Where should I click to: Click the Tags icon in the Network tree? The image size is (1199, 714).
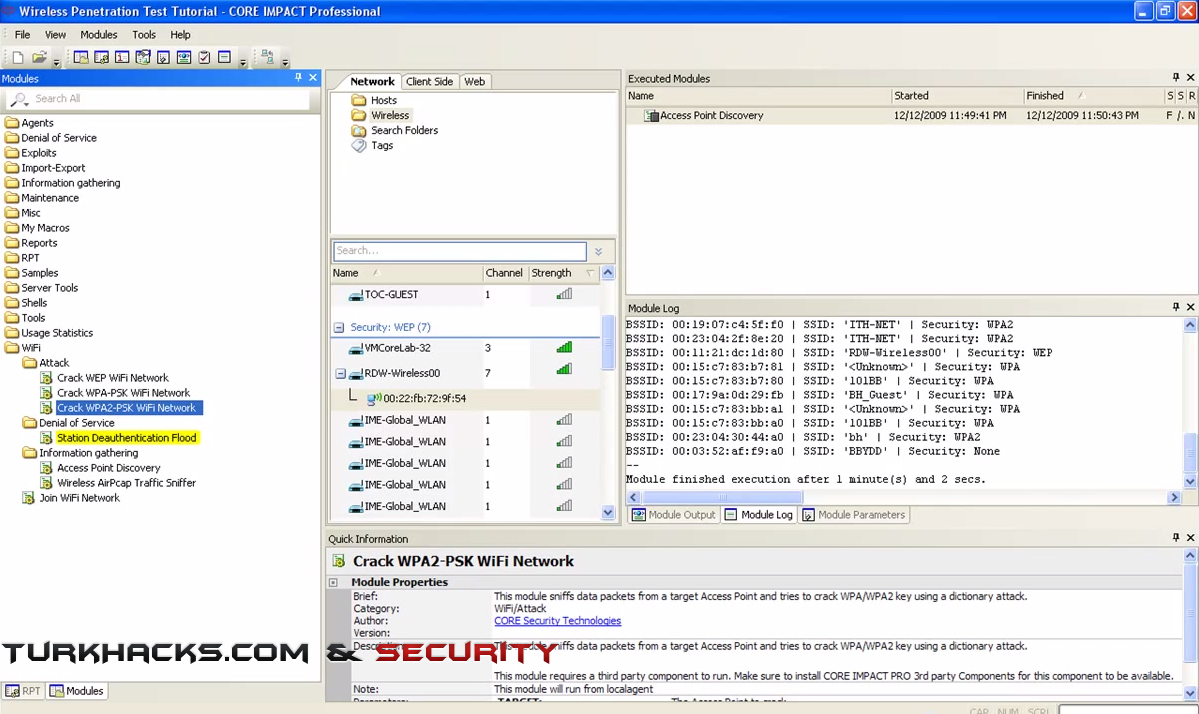coord(359,145)
